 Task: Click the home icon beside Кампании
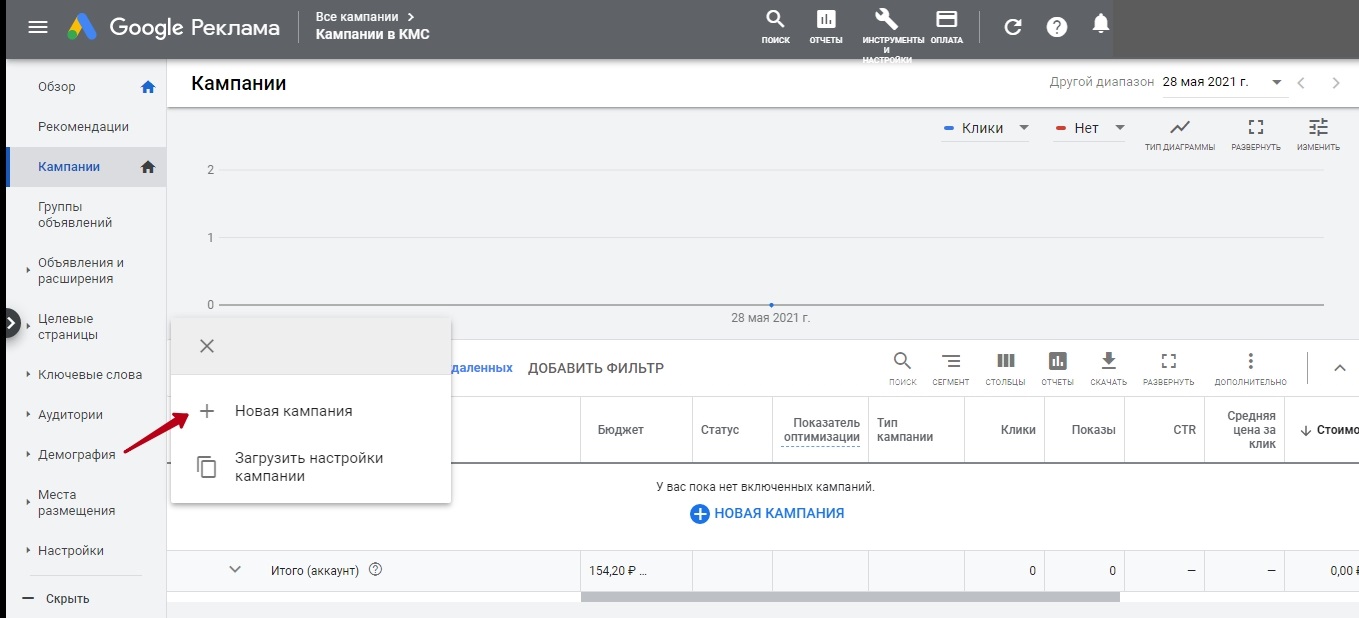(x=148, y=167)
